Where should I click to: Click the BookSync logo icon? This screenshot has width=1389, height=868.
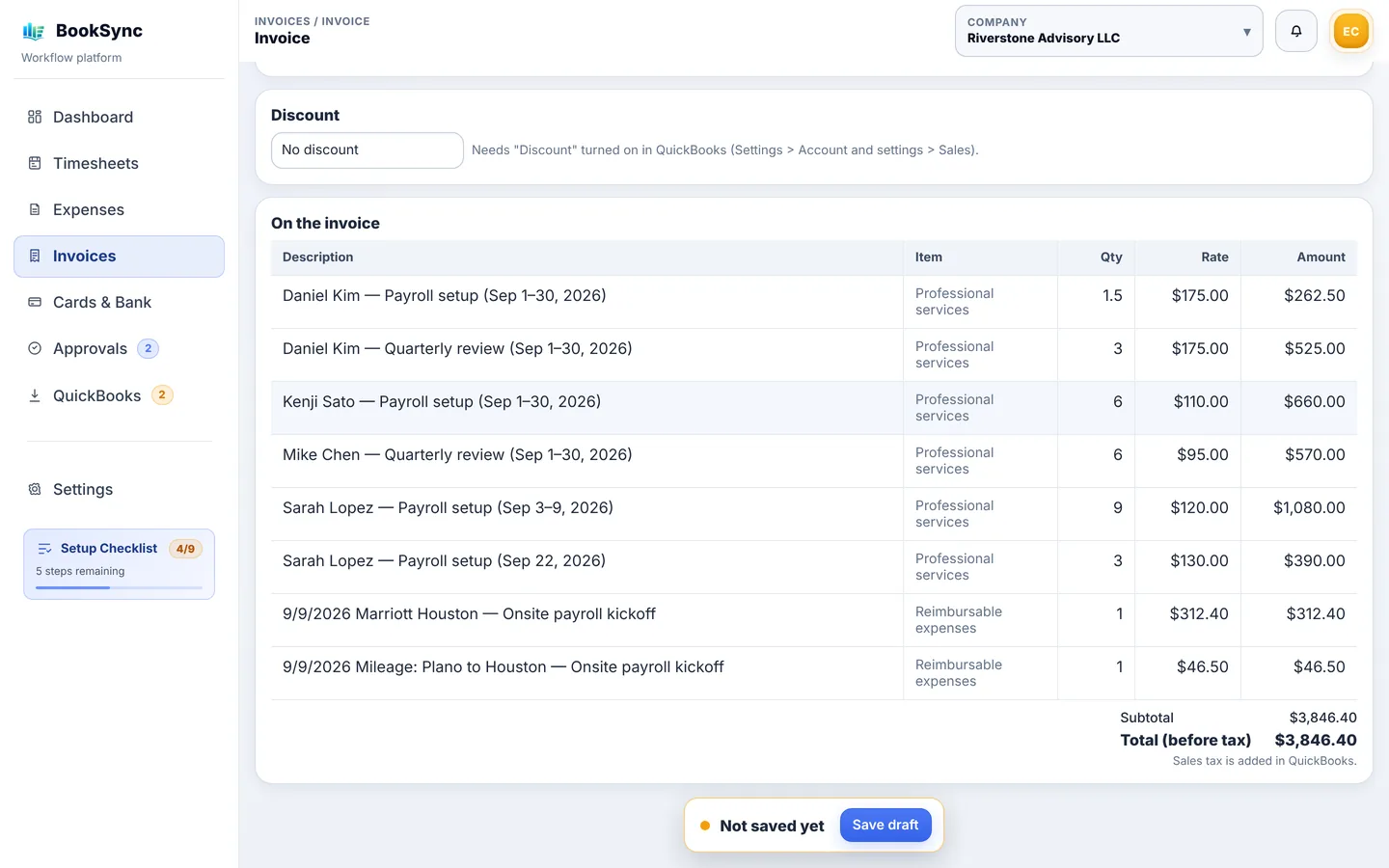point(34,31)
